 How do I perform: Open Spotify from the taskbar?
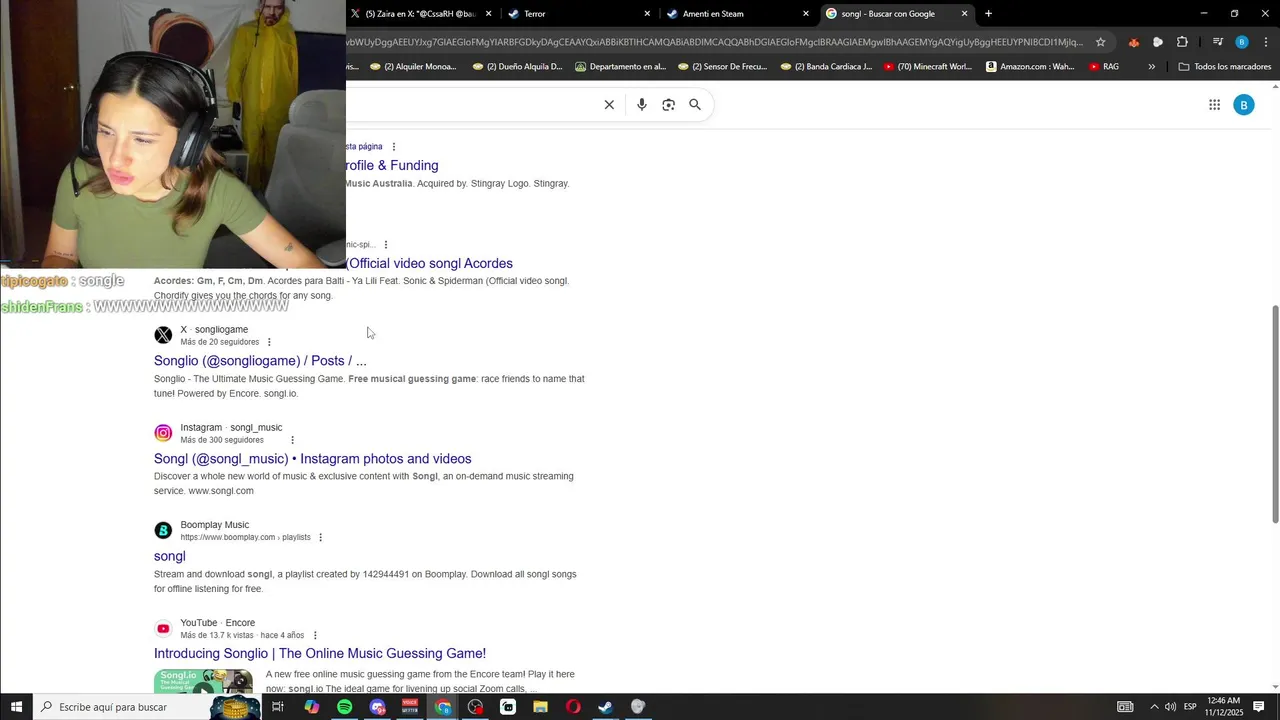[345, 707]
